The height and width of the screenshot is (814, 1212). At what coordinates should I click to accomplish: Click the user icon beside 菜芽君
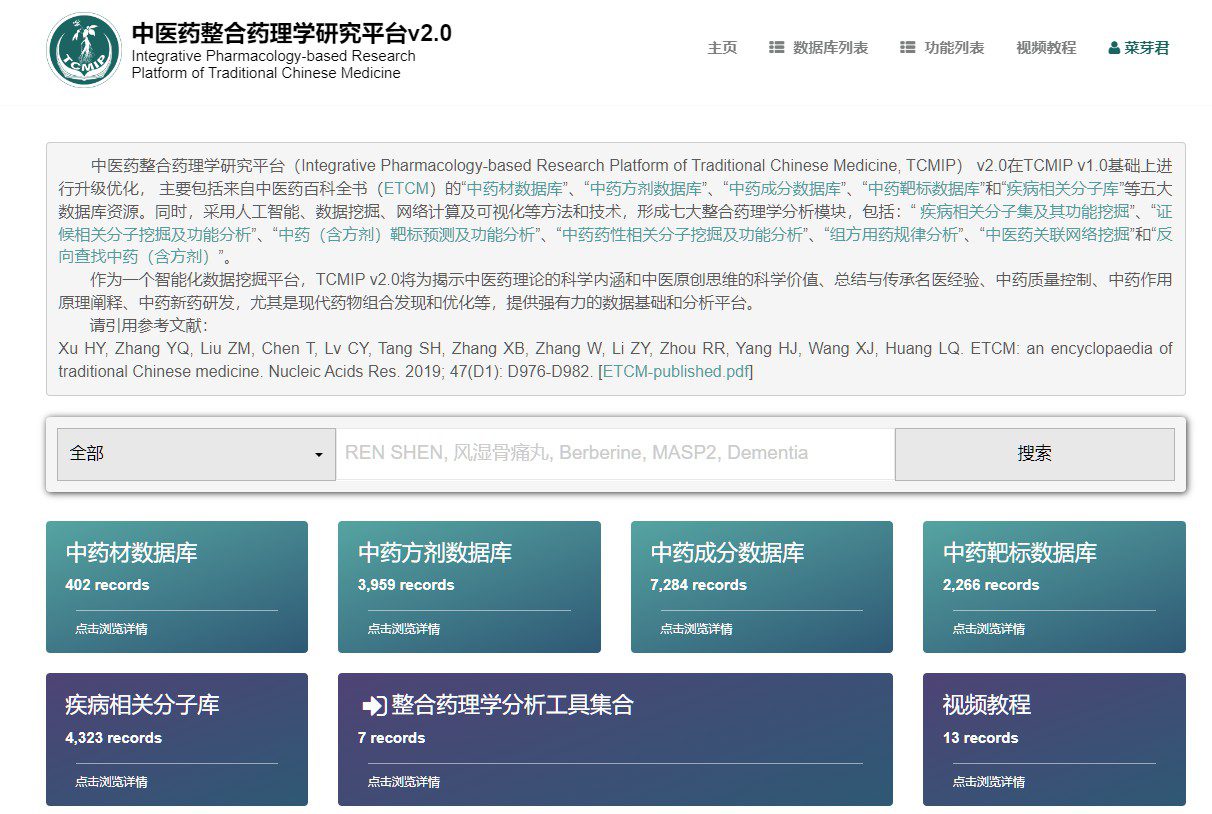click(x=1114, y=48)
